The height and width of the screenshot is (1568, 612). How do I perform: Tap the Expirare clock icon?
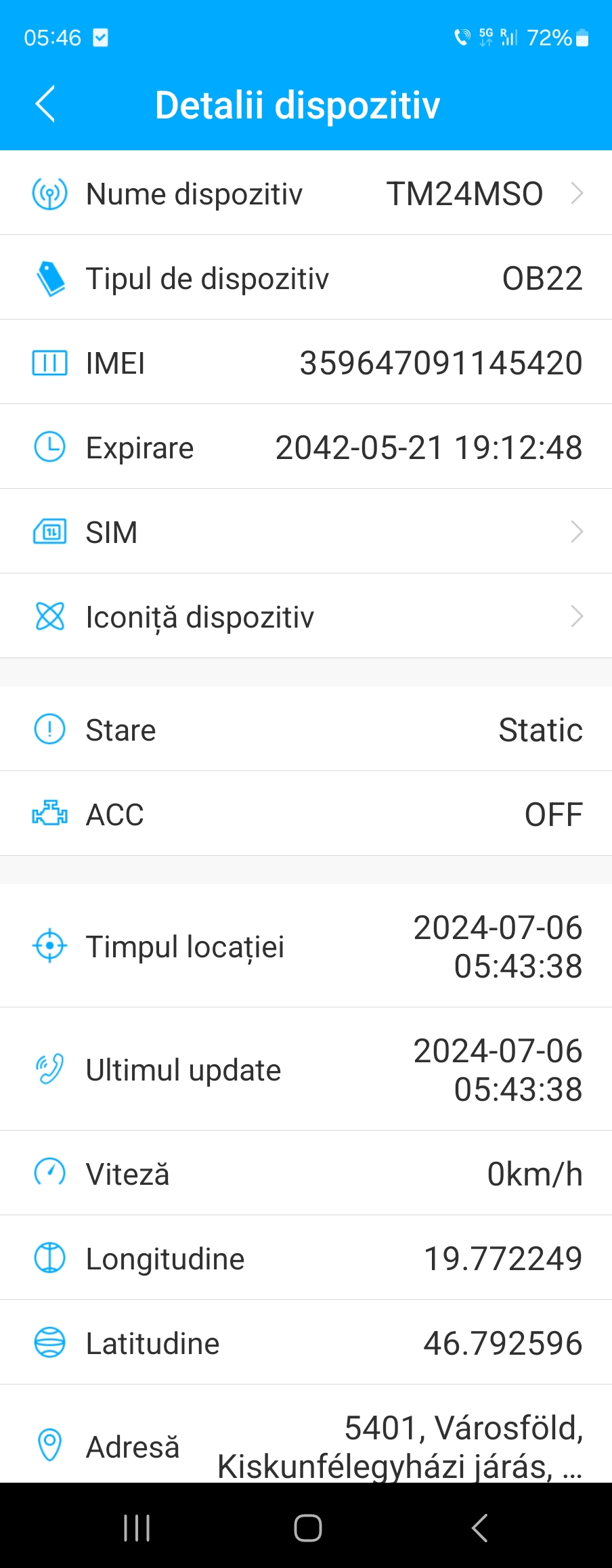tap(49, 448)
